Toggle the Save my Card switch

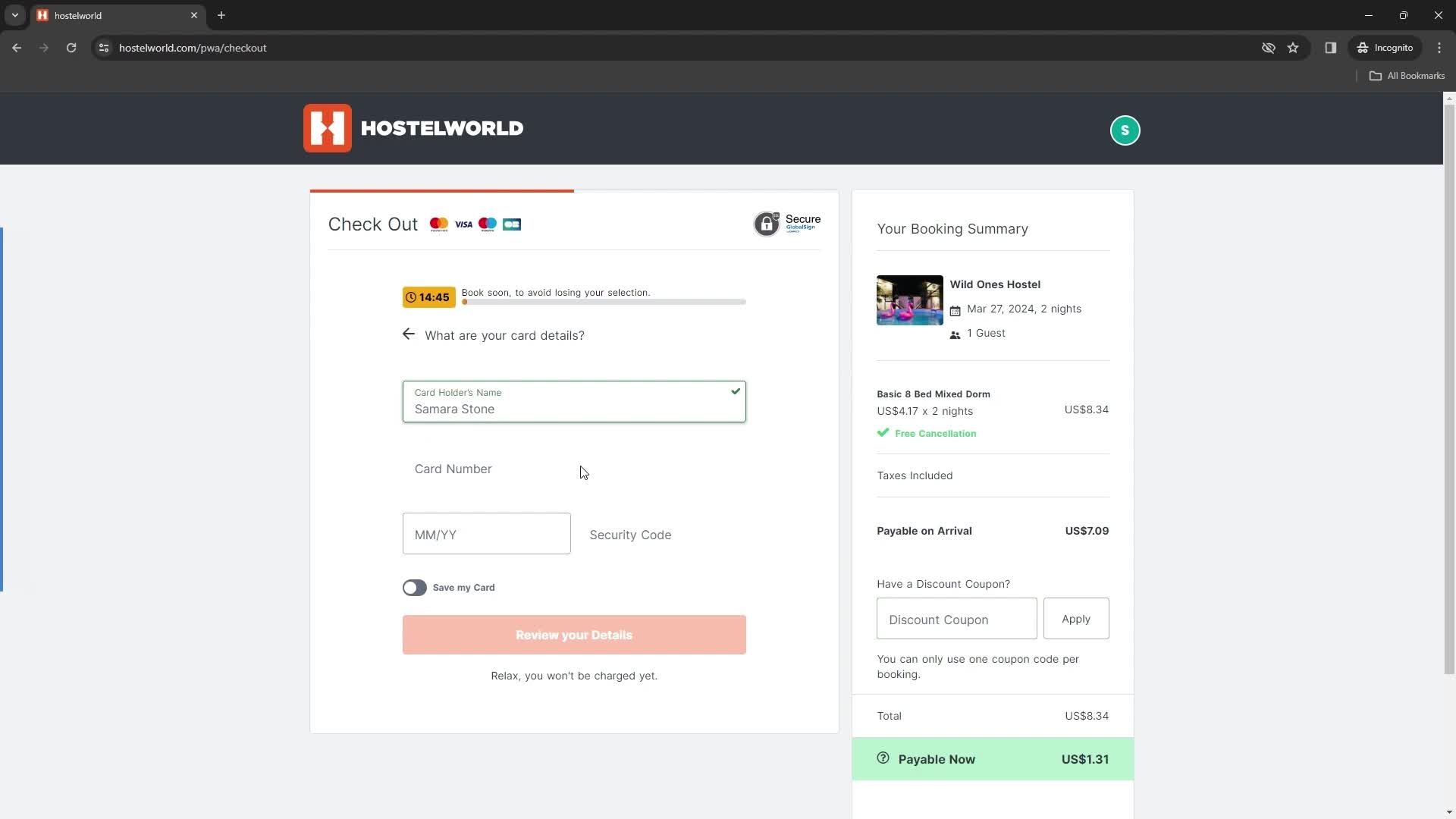click(x=413, y=587)
